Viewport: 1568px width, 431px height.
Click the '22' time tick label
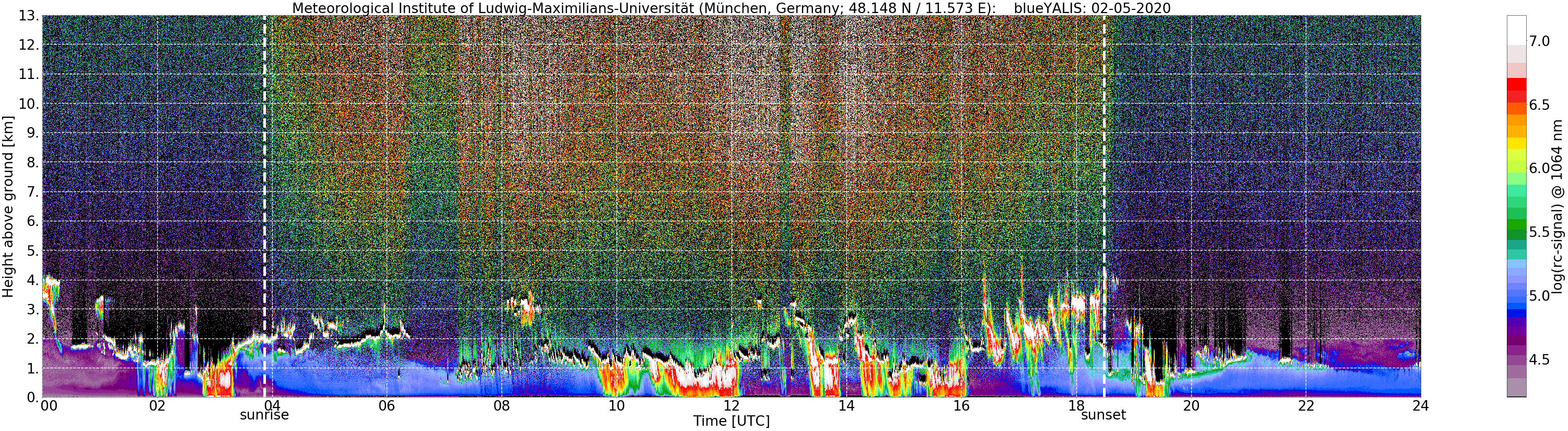(1305, 406)
